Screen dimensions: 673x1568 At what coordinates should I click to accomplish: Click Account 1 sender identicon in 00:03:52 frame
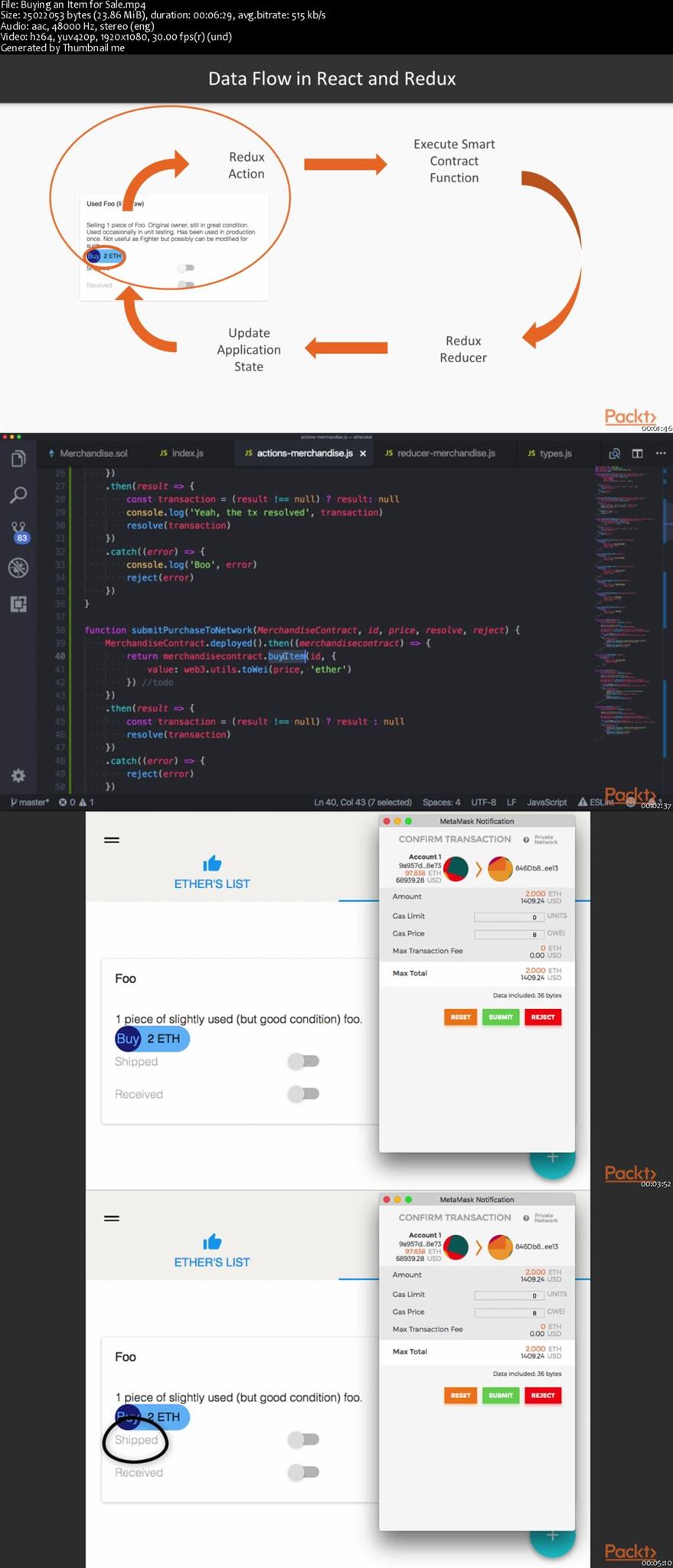456,869
